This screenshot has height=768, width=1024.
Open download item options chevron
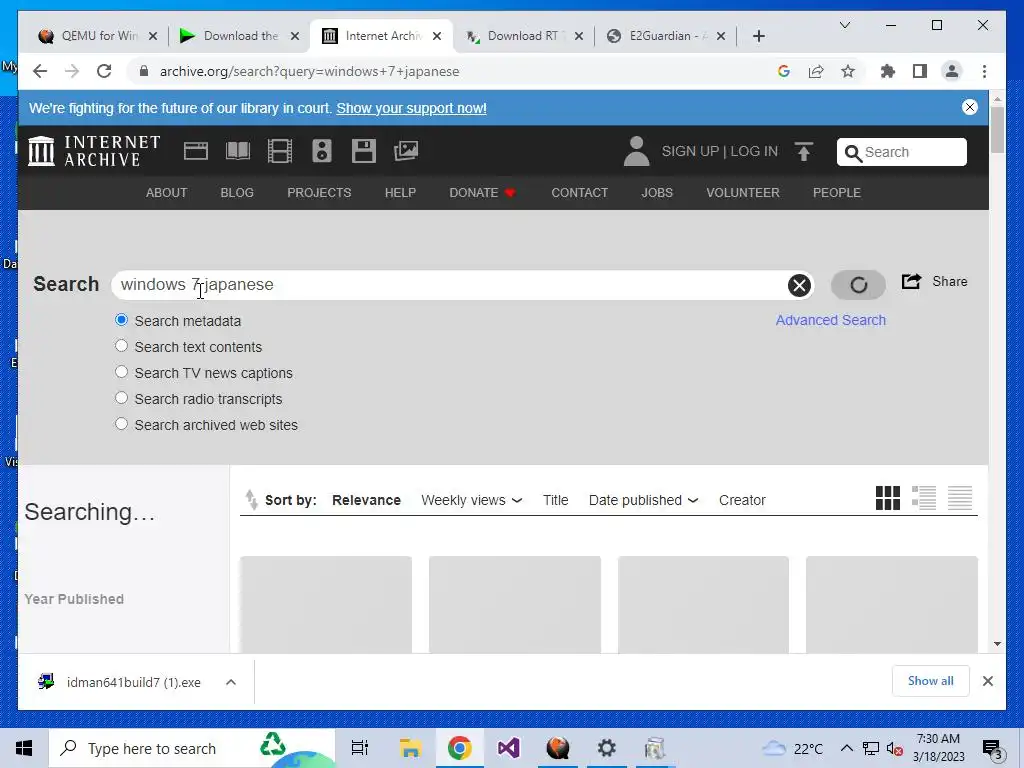pyautogui.click(x=231, y=682)
